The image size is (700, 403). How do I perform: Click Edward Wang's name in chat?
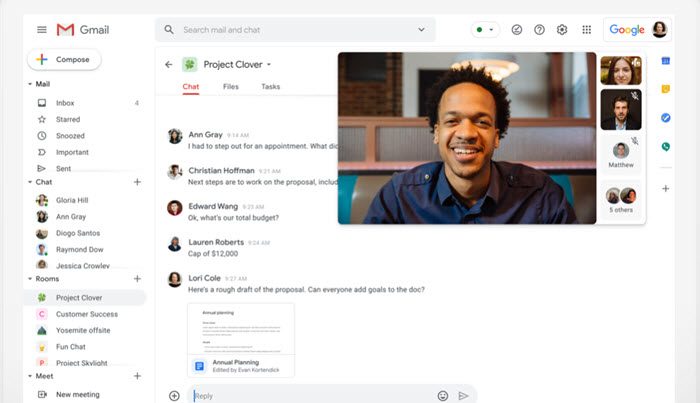pos(213,206)
